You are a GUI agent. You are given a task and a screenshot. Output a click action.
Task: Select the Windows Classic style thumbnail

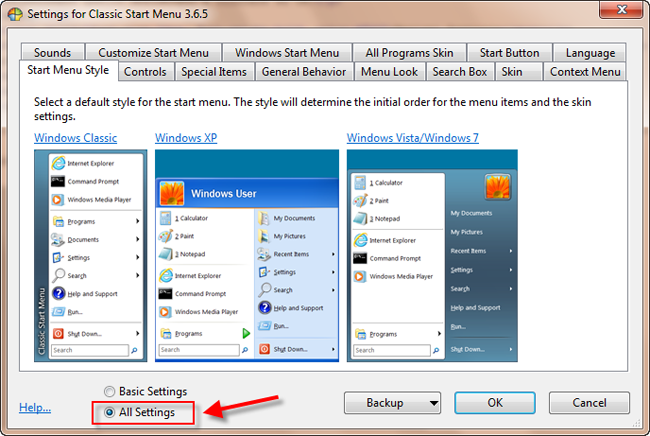(90, 256)
